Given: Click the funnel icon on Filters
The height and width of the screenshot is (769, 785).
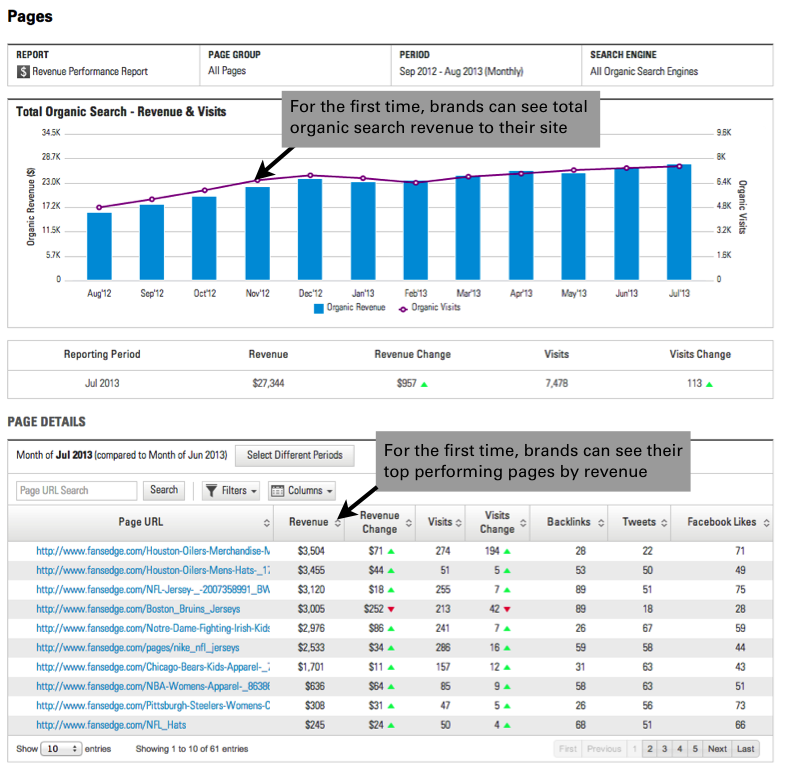Looking at the screenshot, I should [212, 491].
